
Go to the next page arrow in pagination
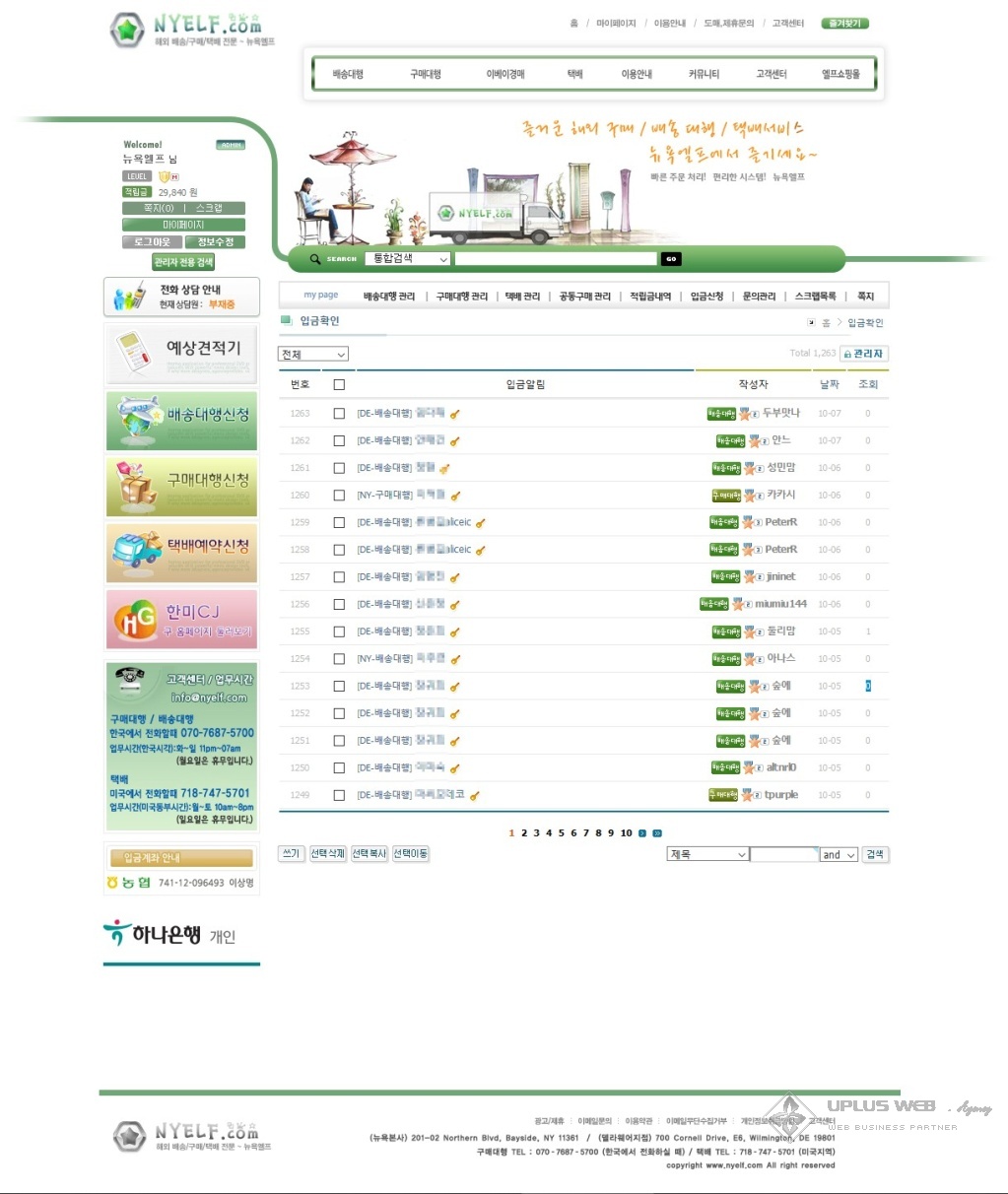[x=642, y=833]
